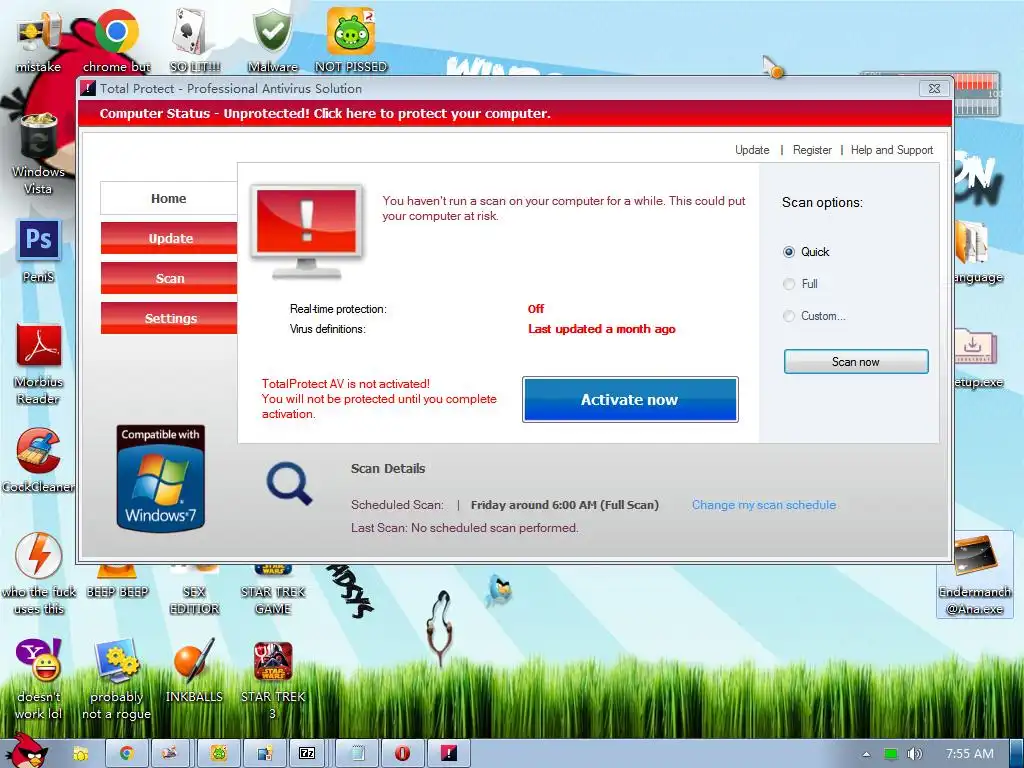Click the Chrome icon in the taskbar

coord(127,753)
